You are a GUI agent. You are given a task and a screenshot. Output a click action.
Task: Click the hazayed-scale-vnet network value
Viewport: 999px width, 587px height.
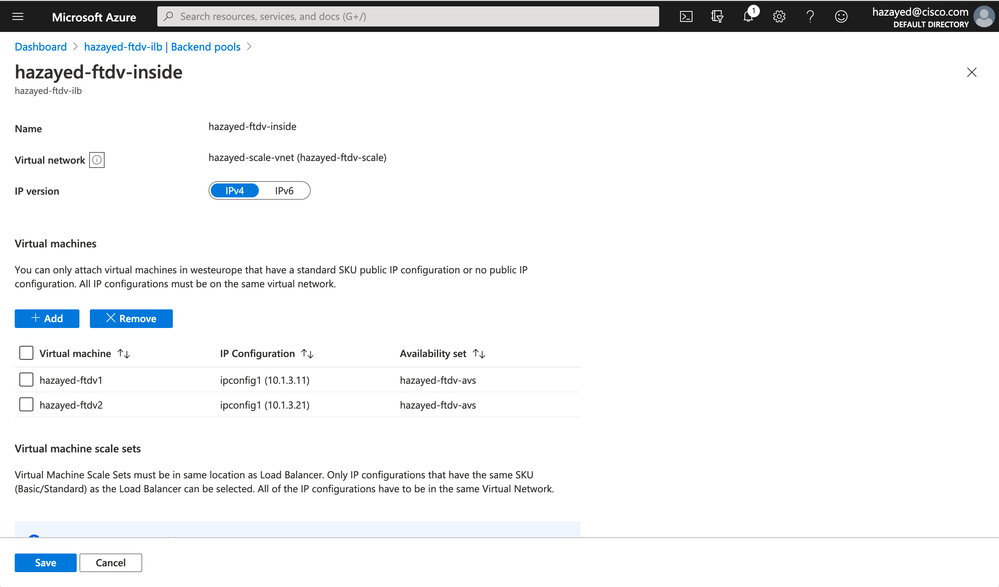click(298, 157)
